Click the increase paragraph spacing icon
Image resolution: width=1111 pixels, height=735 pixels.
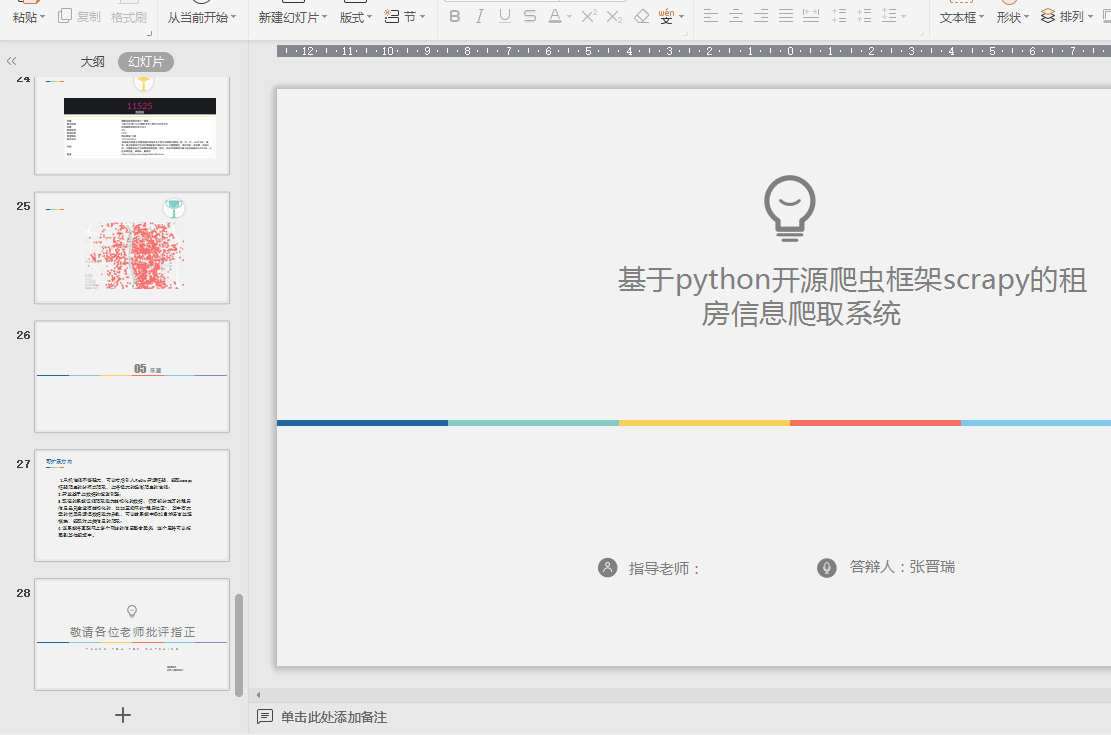click(839, 16)
